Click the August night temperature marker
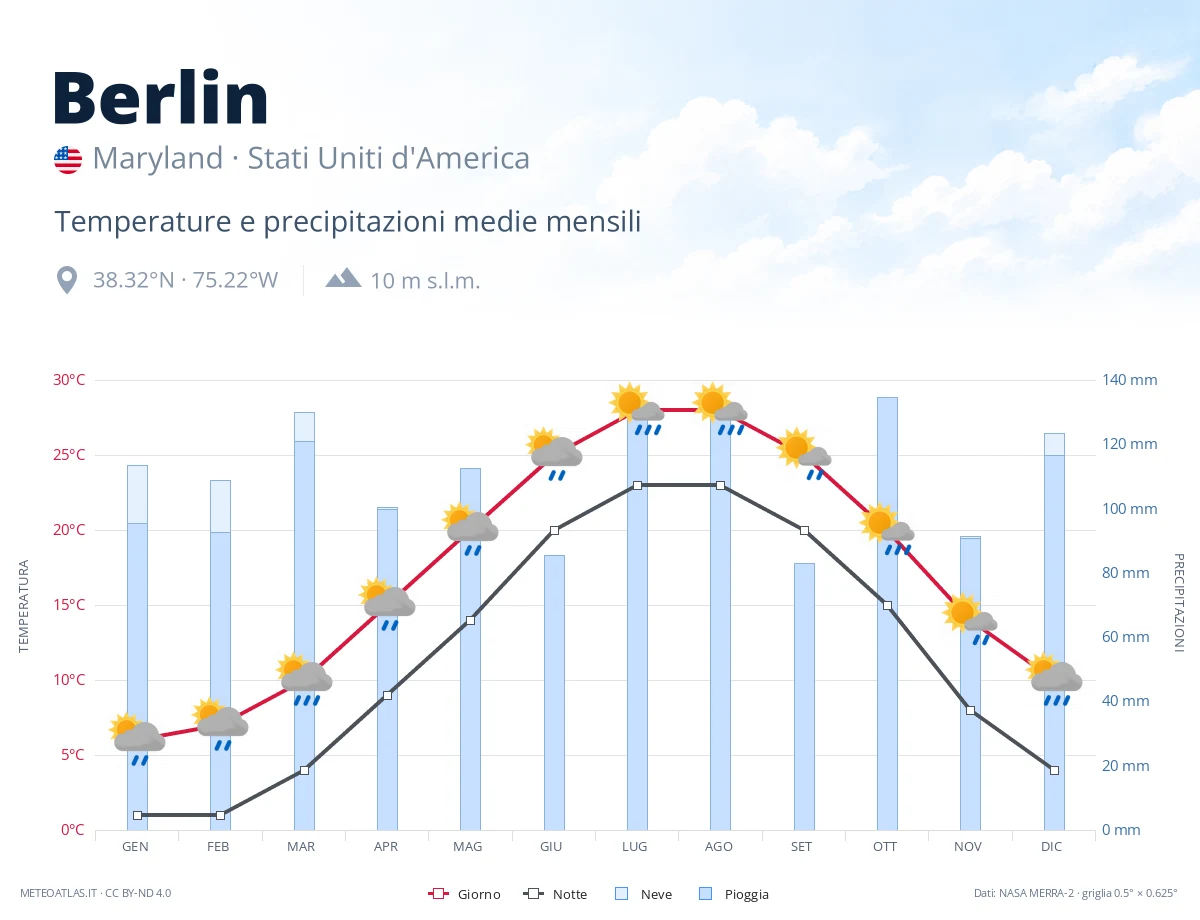 pos(720,485)
